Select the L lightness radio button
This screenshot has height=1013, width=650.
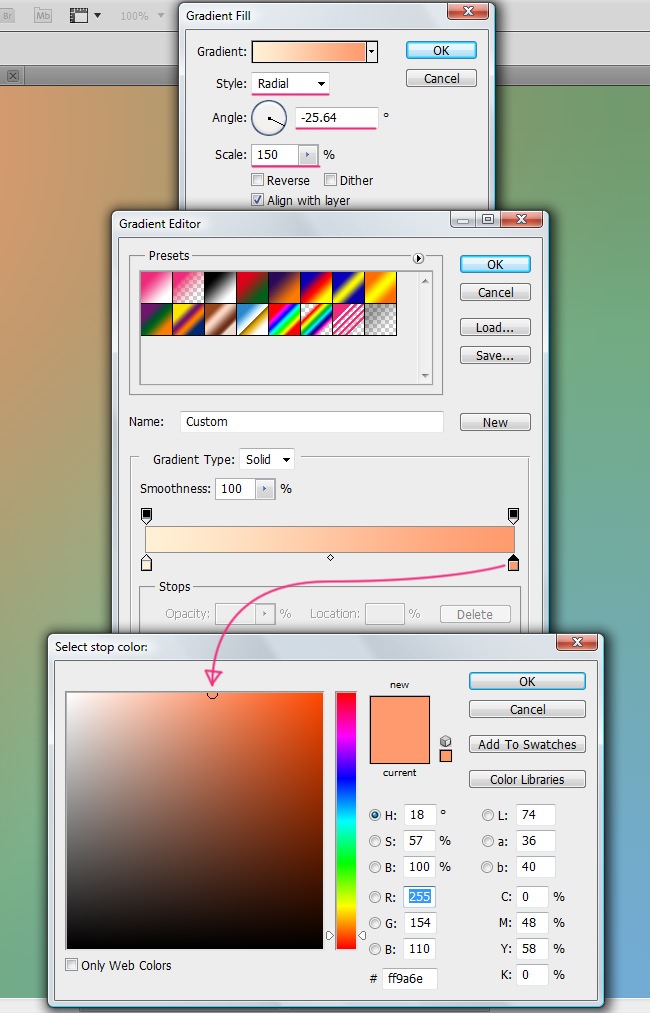(488, 815)
